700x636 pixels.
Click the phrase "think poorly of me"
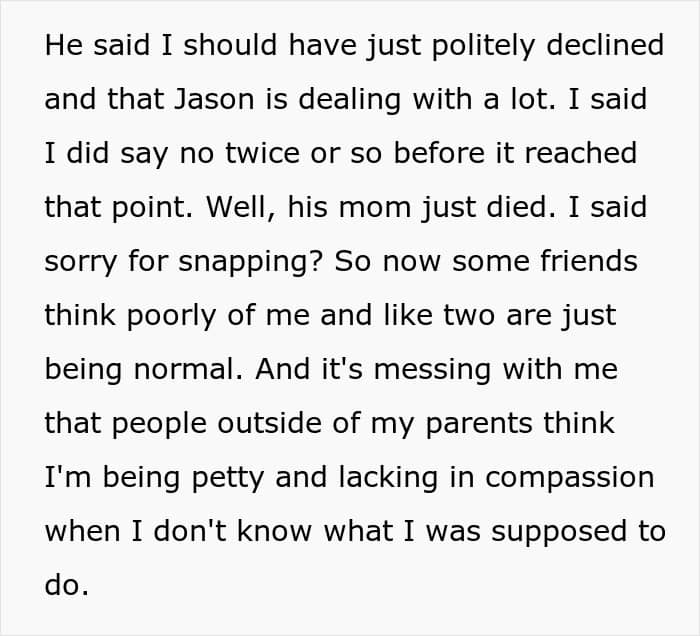click(x=177, y=316)
